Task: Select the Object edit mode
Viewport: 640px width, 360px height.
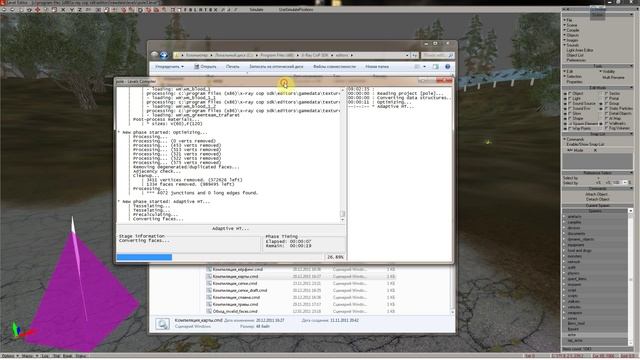Action: pos(576,93)
